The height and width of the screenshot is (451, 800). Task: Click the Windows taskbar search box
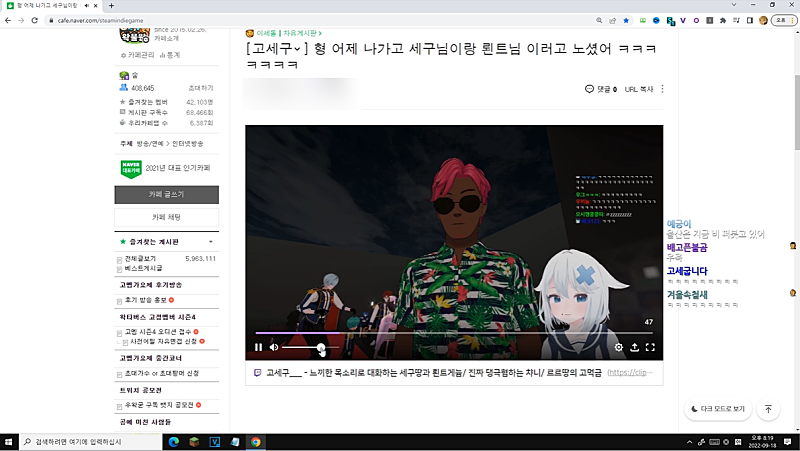(91, 442)
